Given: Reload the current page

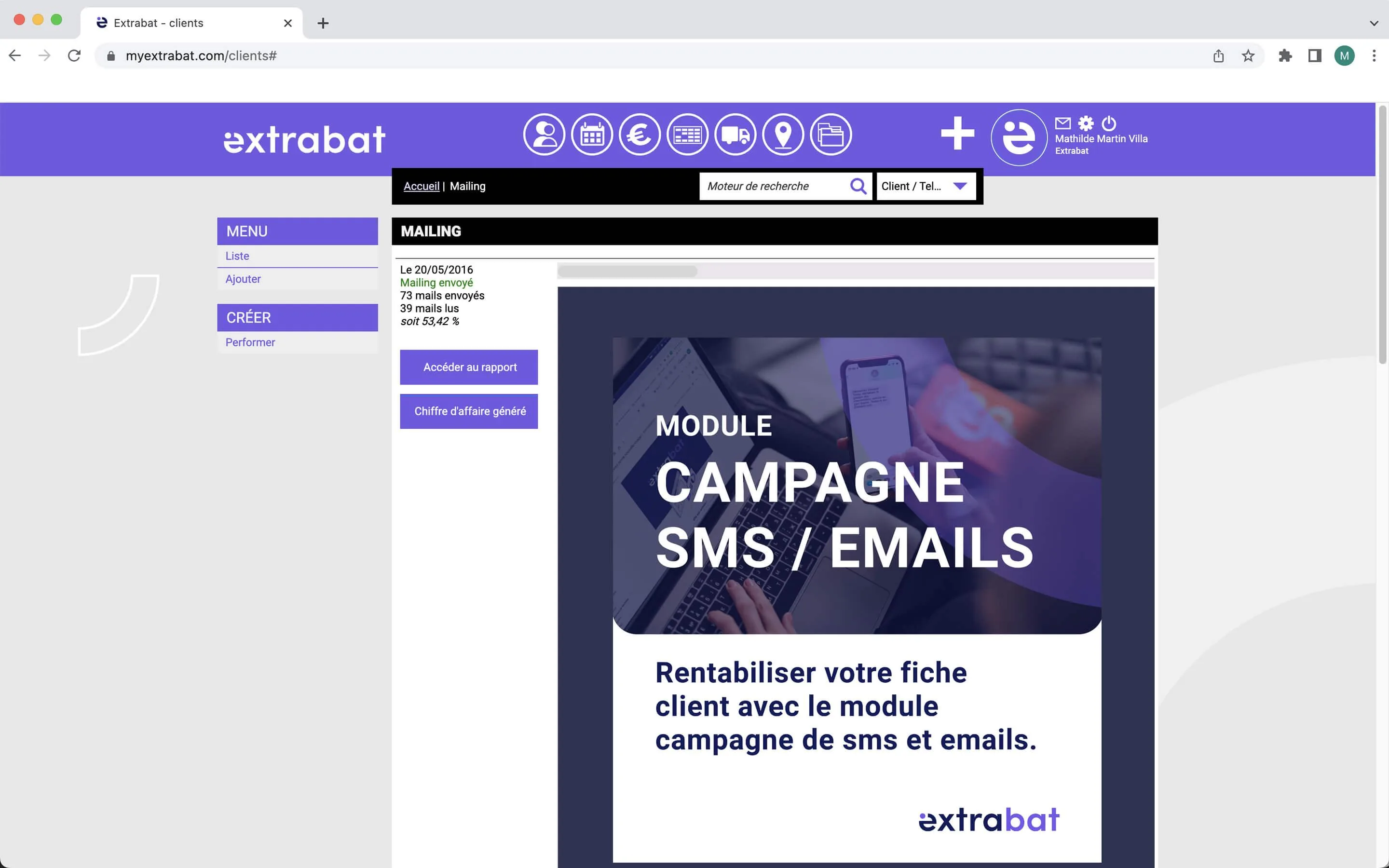Looking at the screenshot, I should 74,55.
